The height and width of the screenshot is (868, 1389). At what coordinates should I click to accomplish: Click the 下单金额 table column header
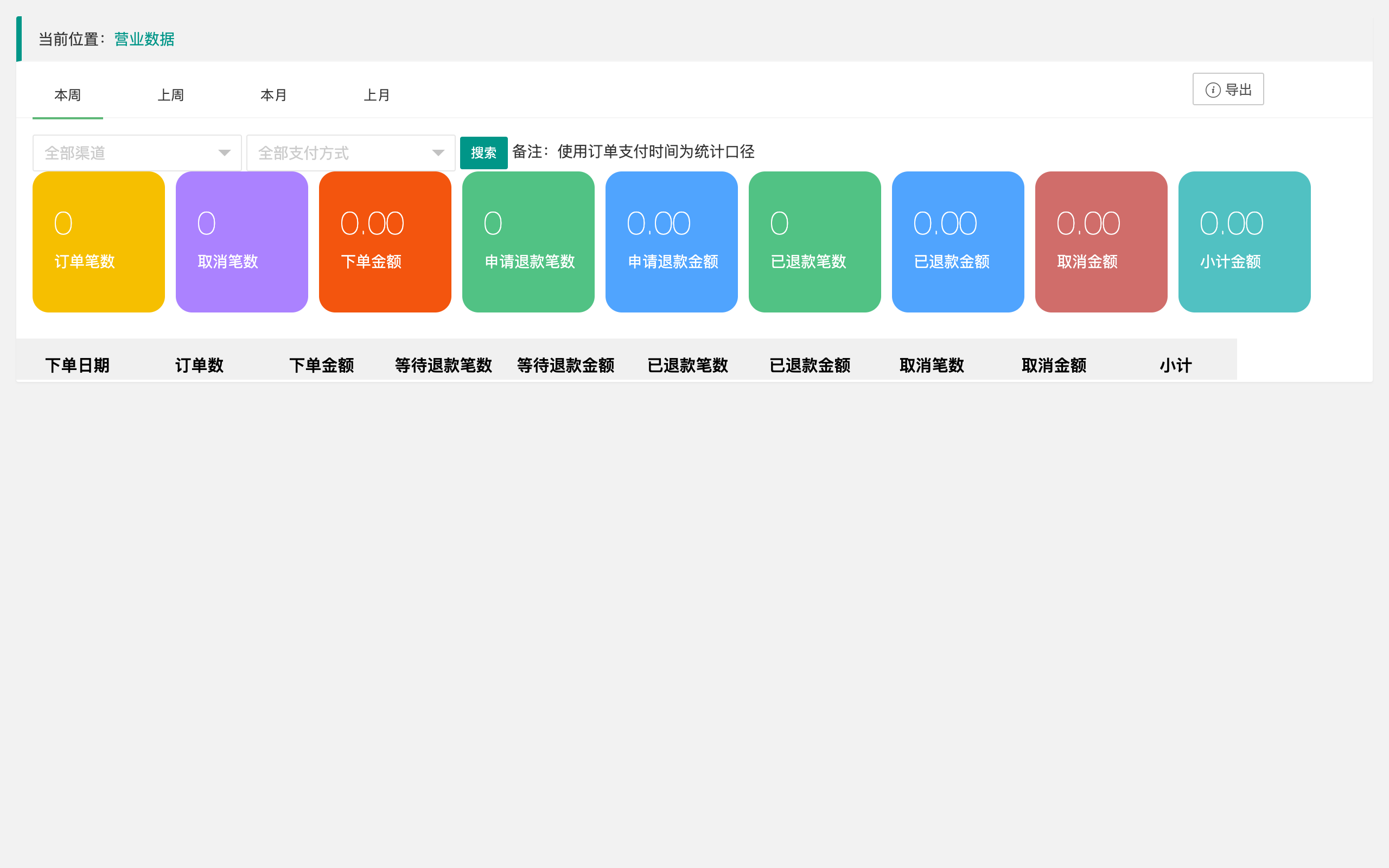point(321,365)
